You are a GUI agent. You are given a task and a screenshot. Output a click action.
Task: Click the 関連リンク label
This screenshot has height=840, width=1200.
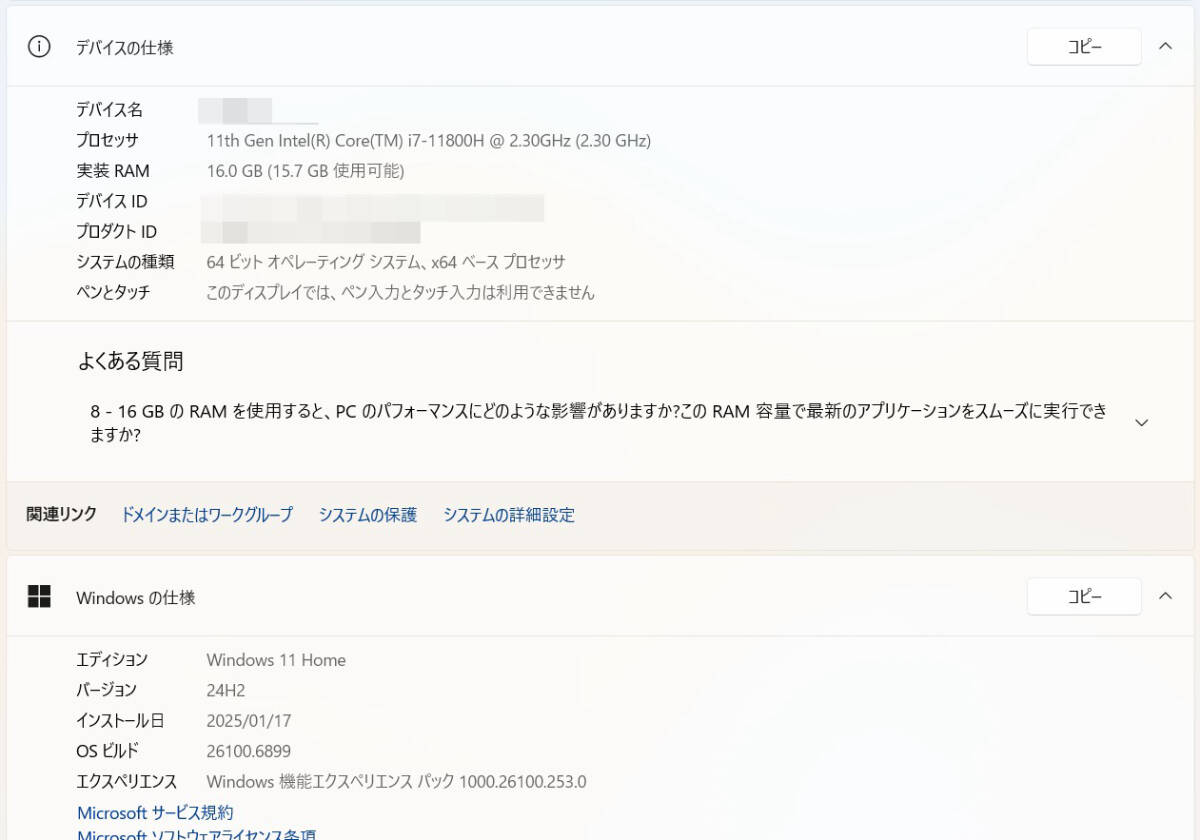62,514
